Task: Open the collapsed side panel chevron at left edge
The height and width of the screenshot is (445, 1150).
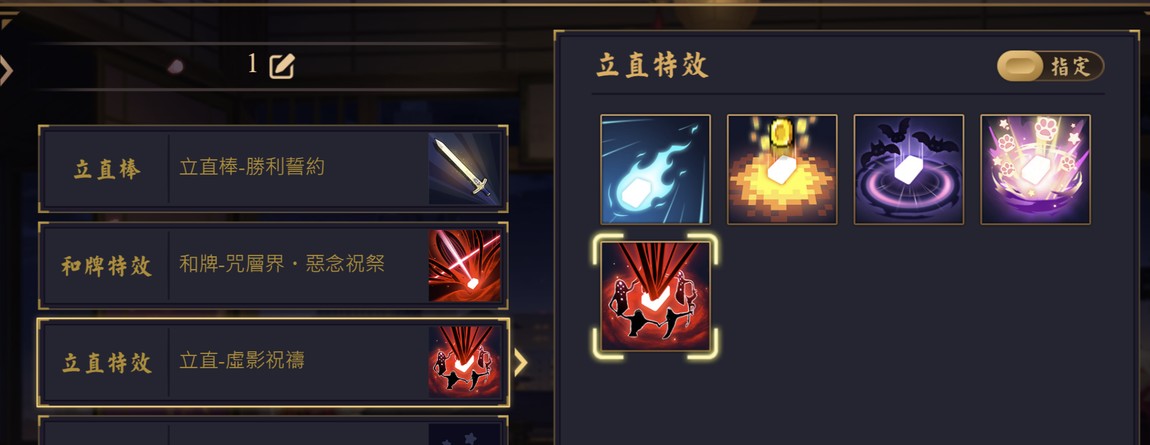Action: [6, 70]
